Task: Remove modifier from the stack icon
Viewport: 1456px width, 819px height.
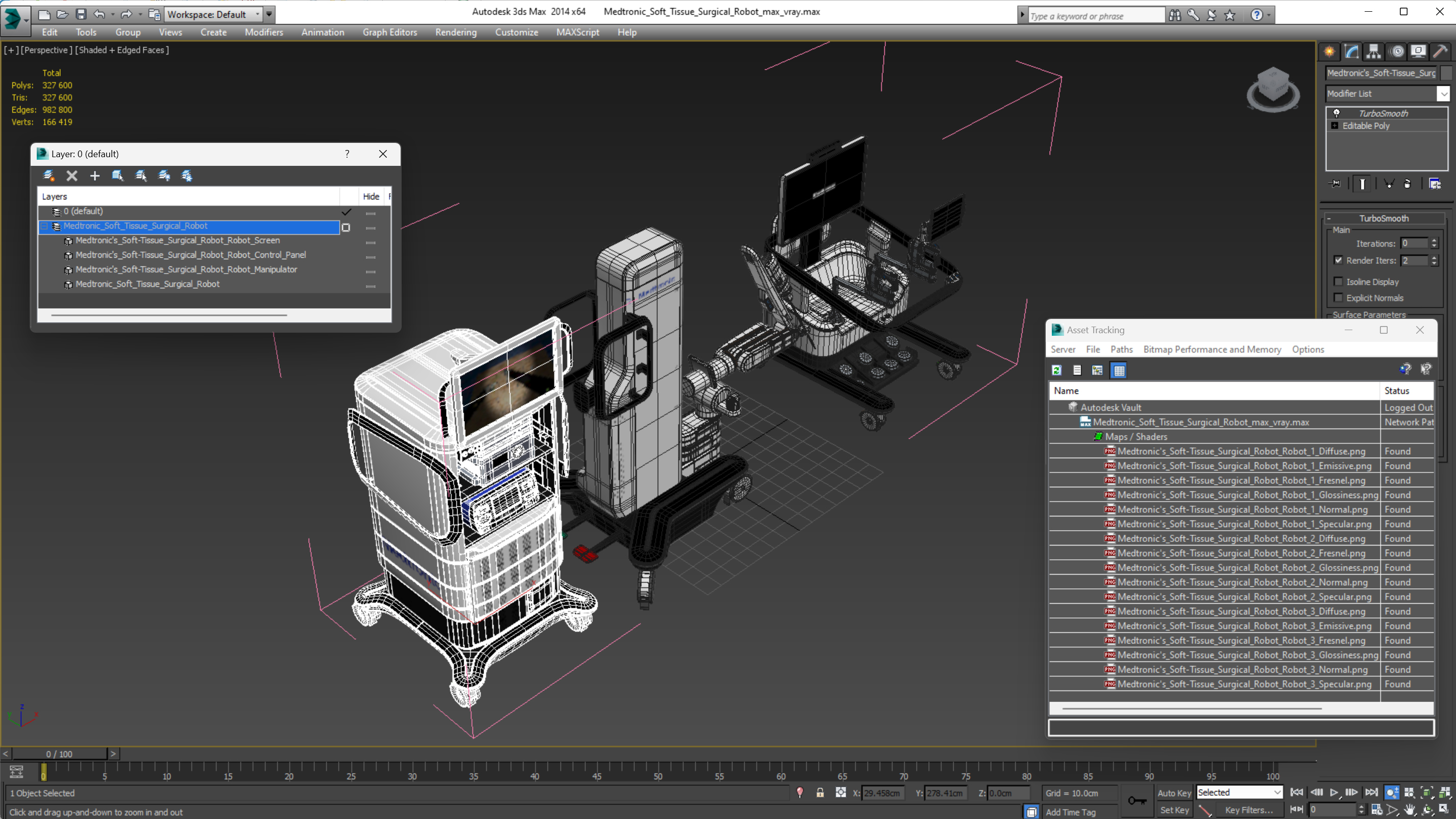Action: pyautogui.click(x=1408, y=184)
